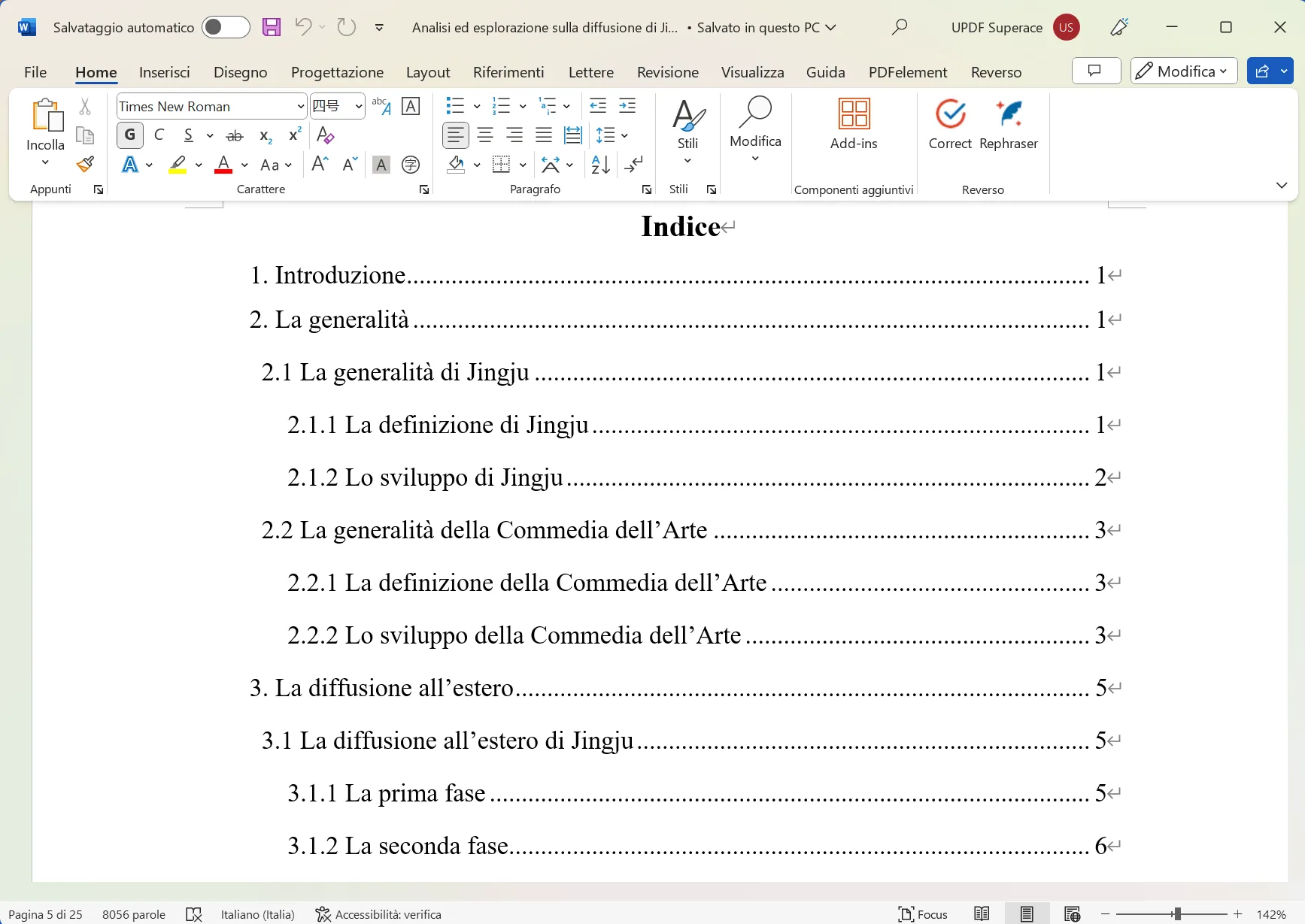Switch to Print Layout view

tap(1027, 913)
